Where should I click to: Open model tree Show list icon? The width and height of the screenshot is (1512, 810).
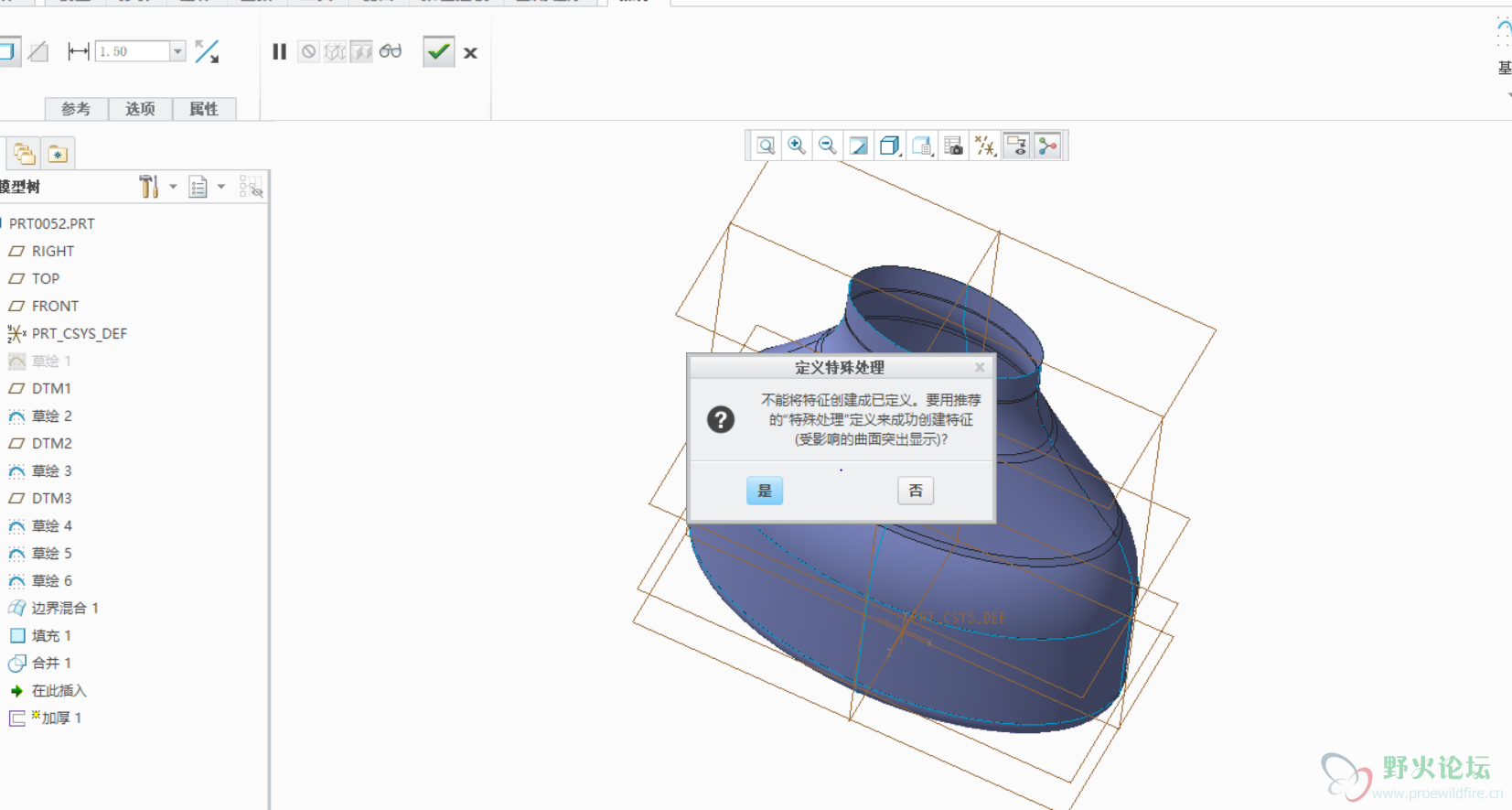click(x=198, y=187)
